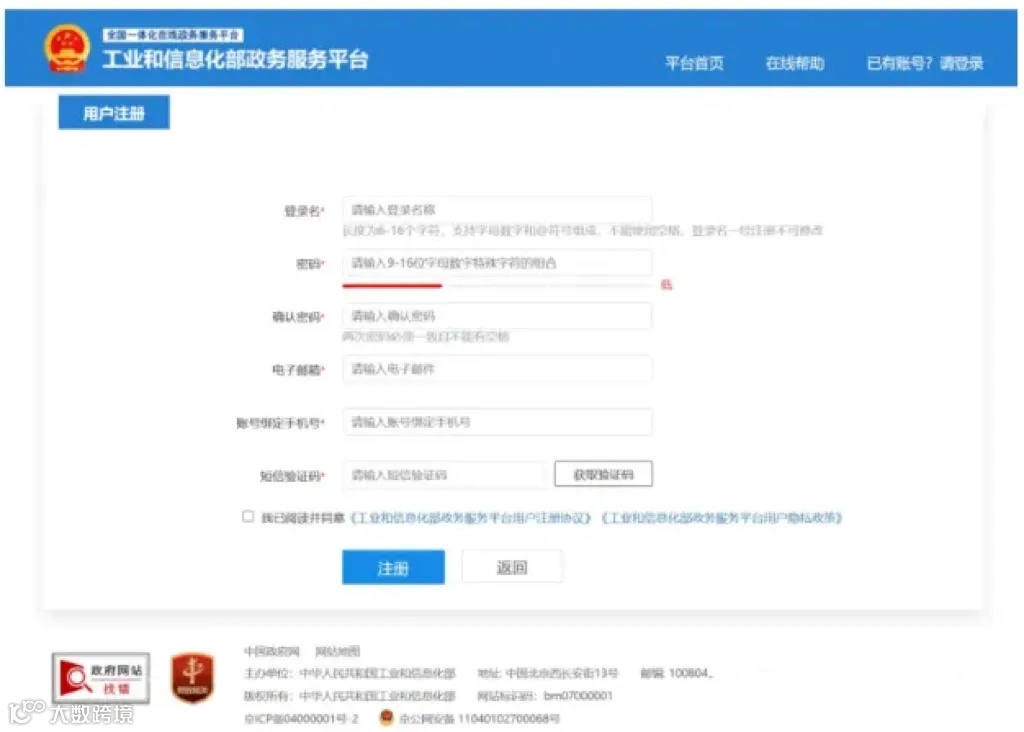The height and width of the screenshot is (732, 1024).
Task: Click the blue 注册 button
Action: pos(393,567)
